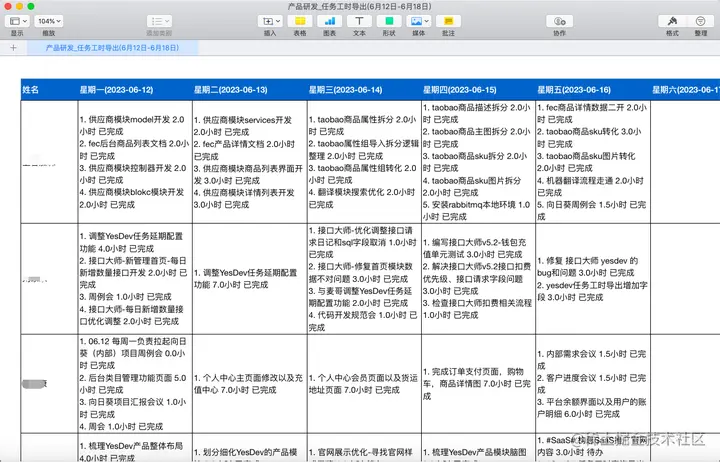Select the 星期四(2023-06-15) header cell
Screen dimensions: 720x462
tap(478, 90)
